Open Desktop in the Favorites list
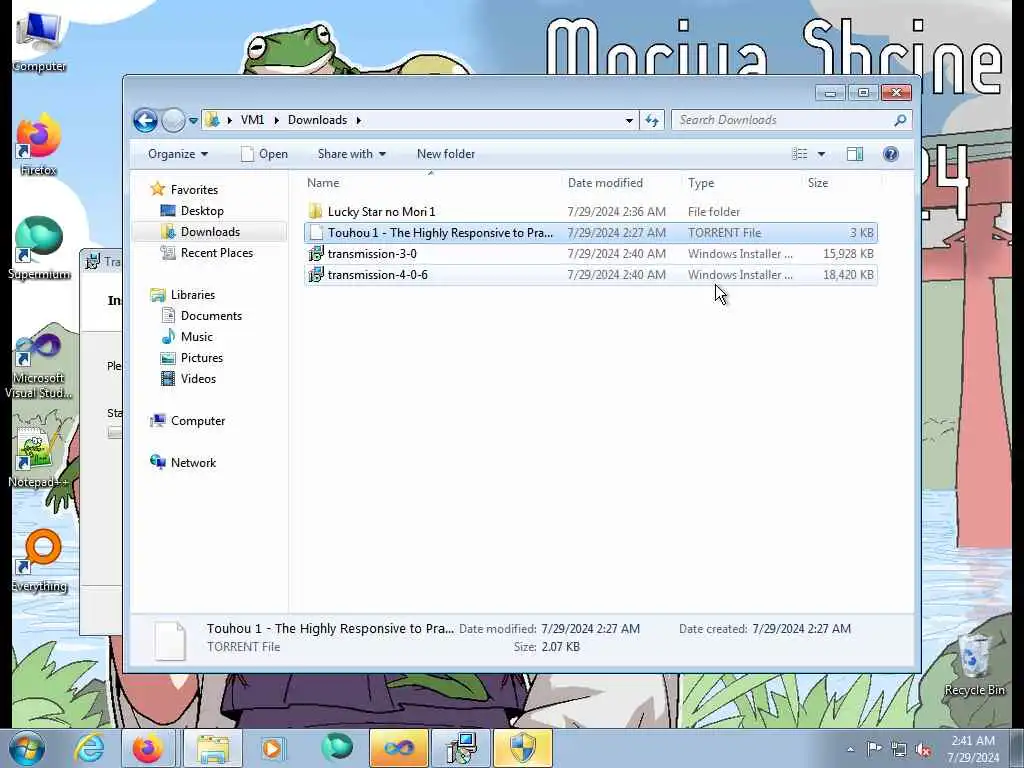The height and width of the screenshot is (768, 1024). coord(202,211)
